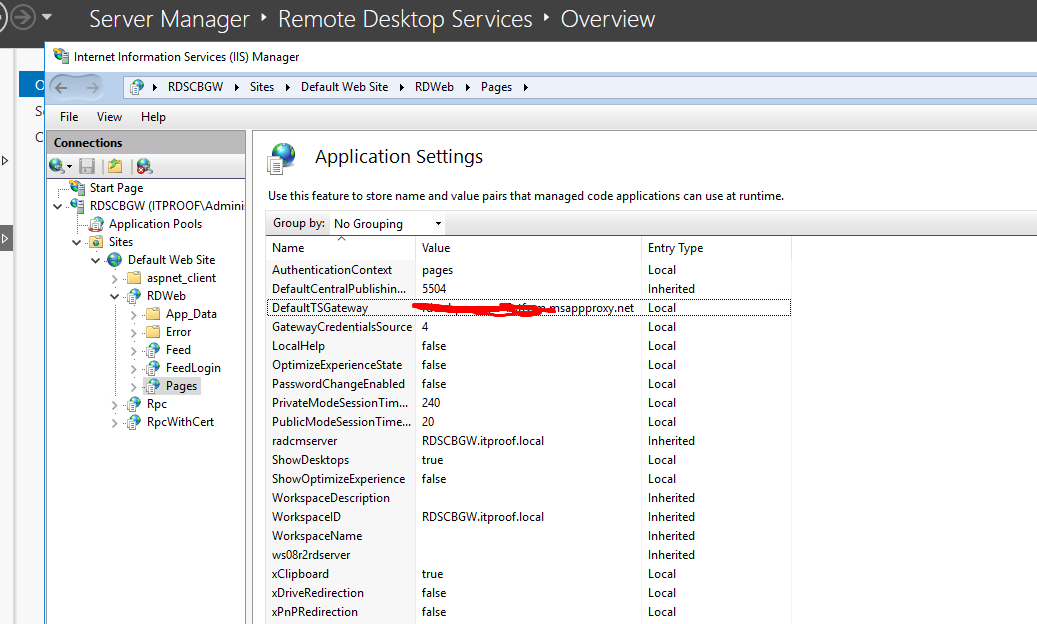
Task: Click the aspnet_client folder icon
Action: tap(134, 278)
